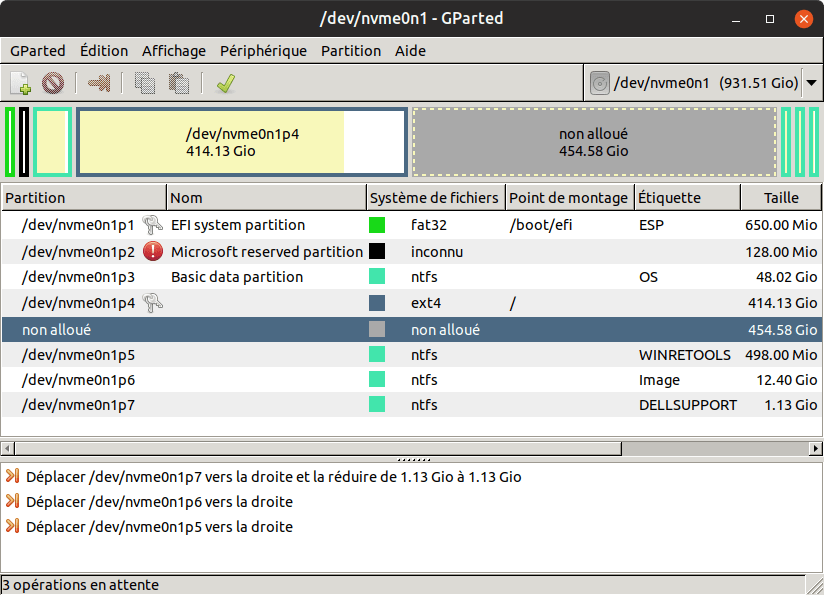This screenshot has height=595, width=824.
Task: Click the black inconnu color swatch
Action: 377,251
